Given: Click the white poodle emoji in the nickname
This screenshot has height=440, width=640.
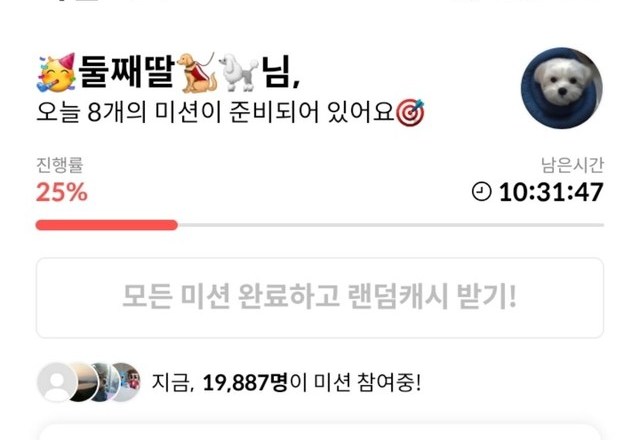Looking at the screenshot, I should [238, 72].
